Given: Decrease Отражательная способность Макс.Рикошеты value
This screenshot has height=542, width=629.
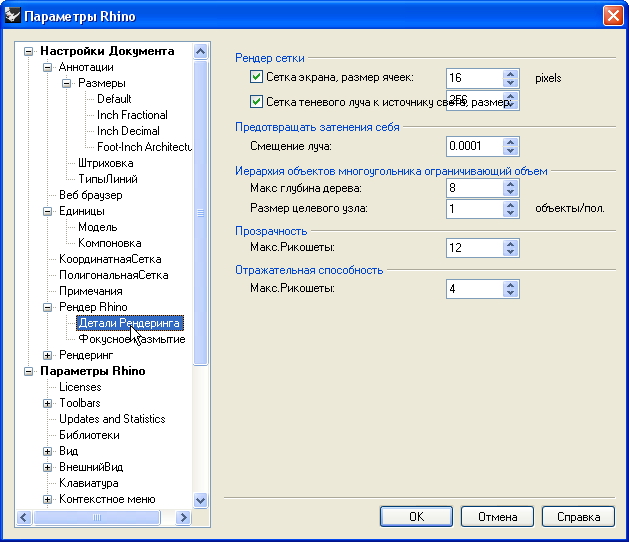Looking at the screenshot, I should (510, 294).
